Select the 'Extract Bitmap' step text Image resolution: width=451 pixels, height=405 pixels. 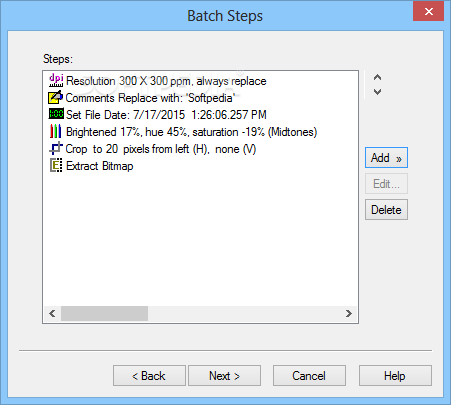(100, 166)
